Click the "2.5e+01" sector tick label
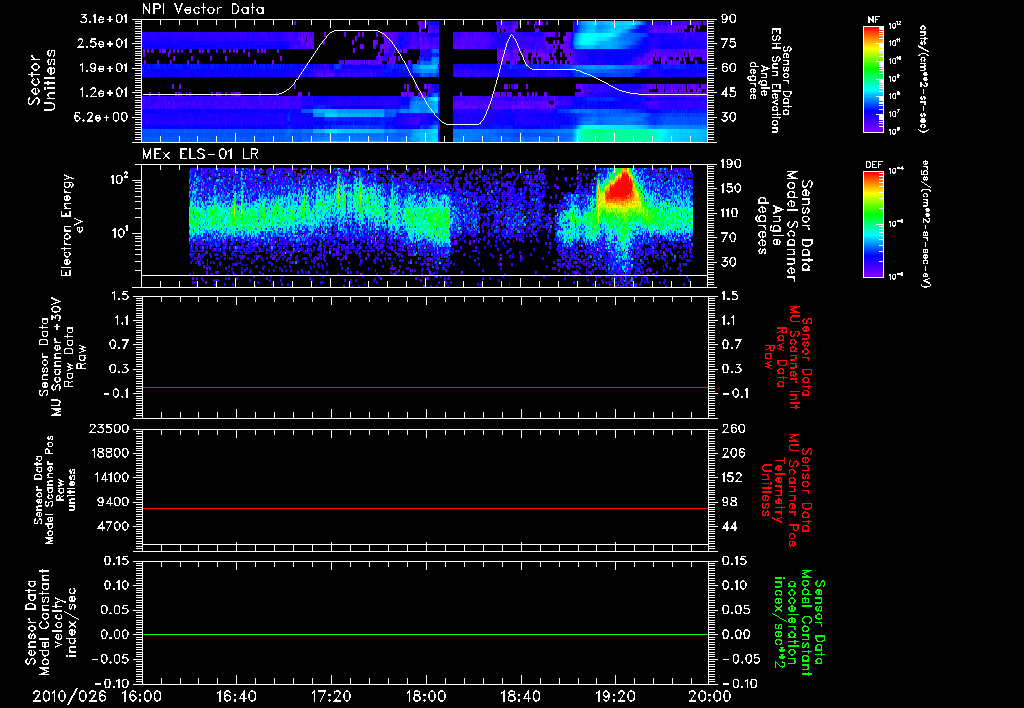 coord(105,43)
